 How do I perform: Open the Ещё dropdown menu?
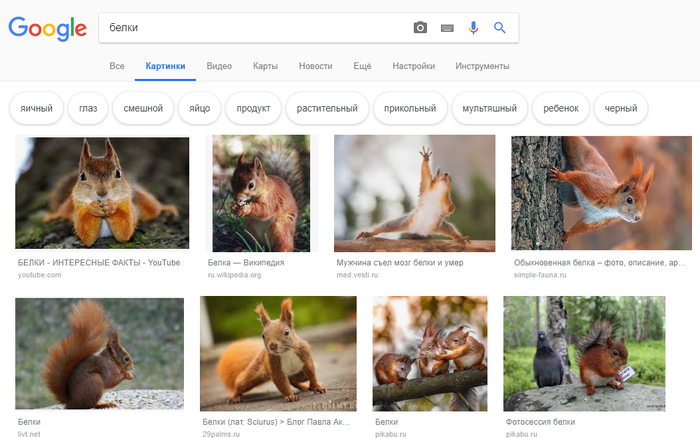point(362,66)
